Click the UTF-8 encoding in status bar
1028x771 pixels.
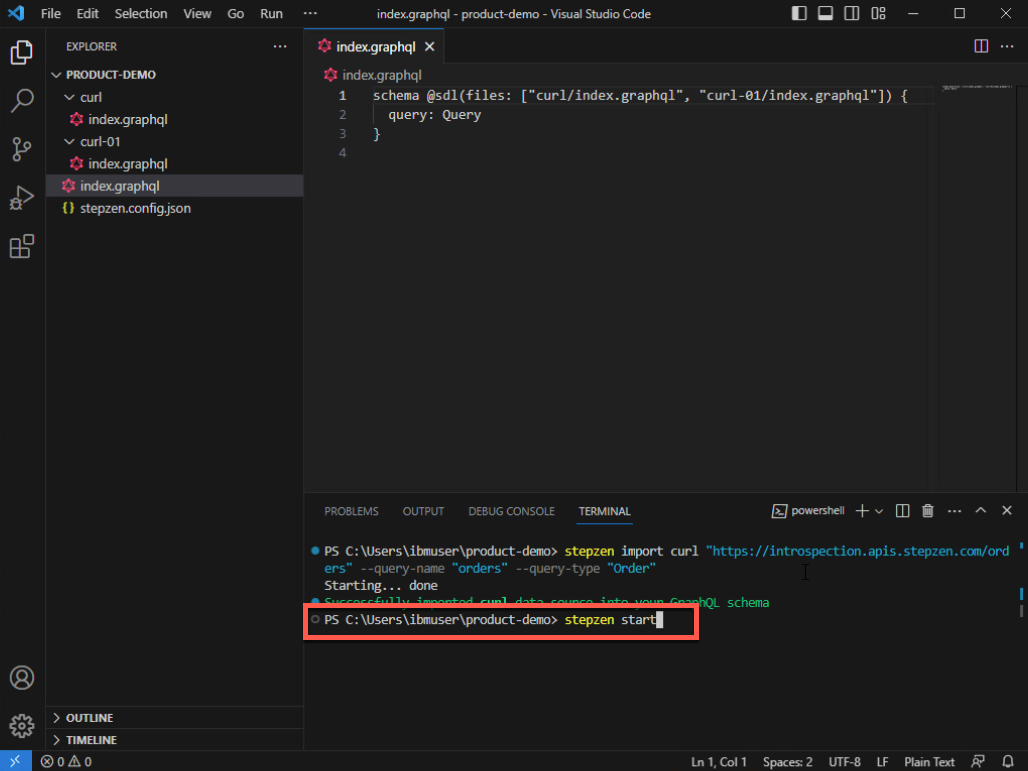845,762
